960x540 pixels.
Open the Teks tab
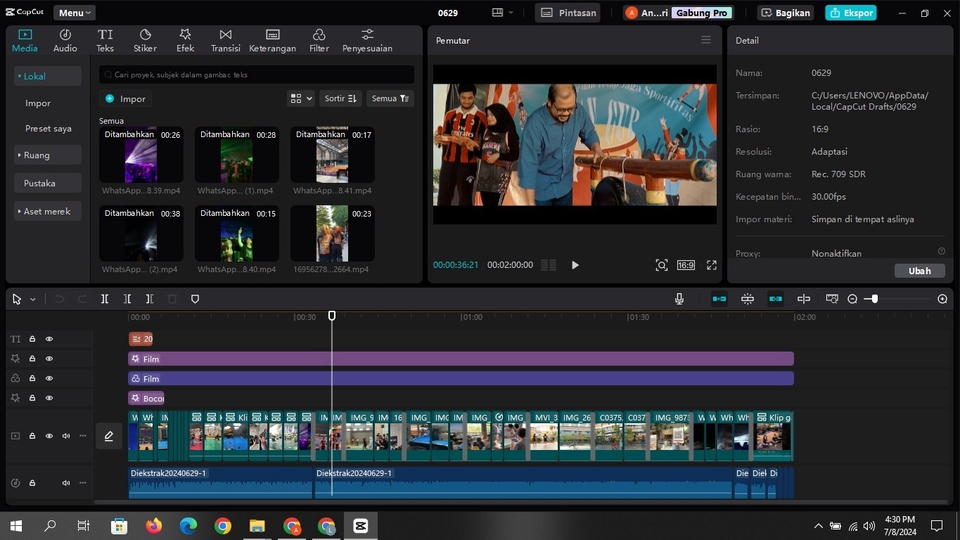[x=105, y=40]
